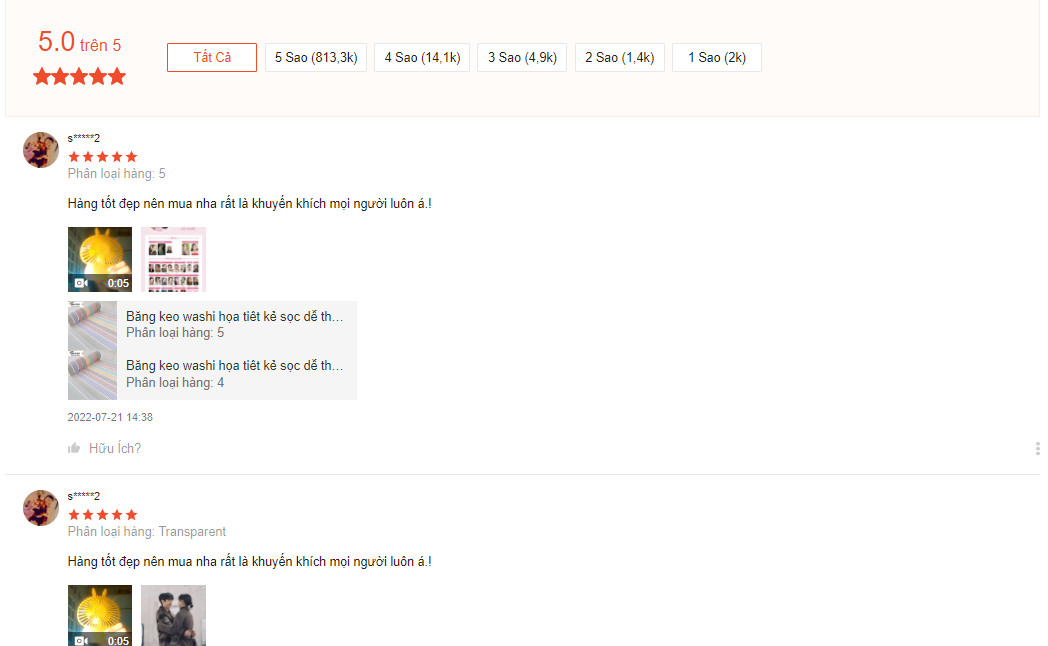This screenshot has width=1048, height=646.
Task: Filter reviews by 5 Sao (813,3k)
Action: pyautogui.click(x=316, y=58)
